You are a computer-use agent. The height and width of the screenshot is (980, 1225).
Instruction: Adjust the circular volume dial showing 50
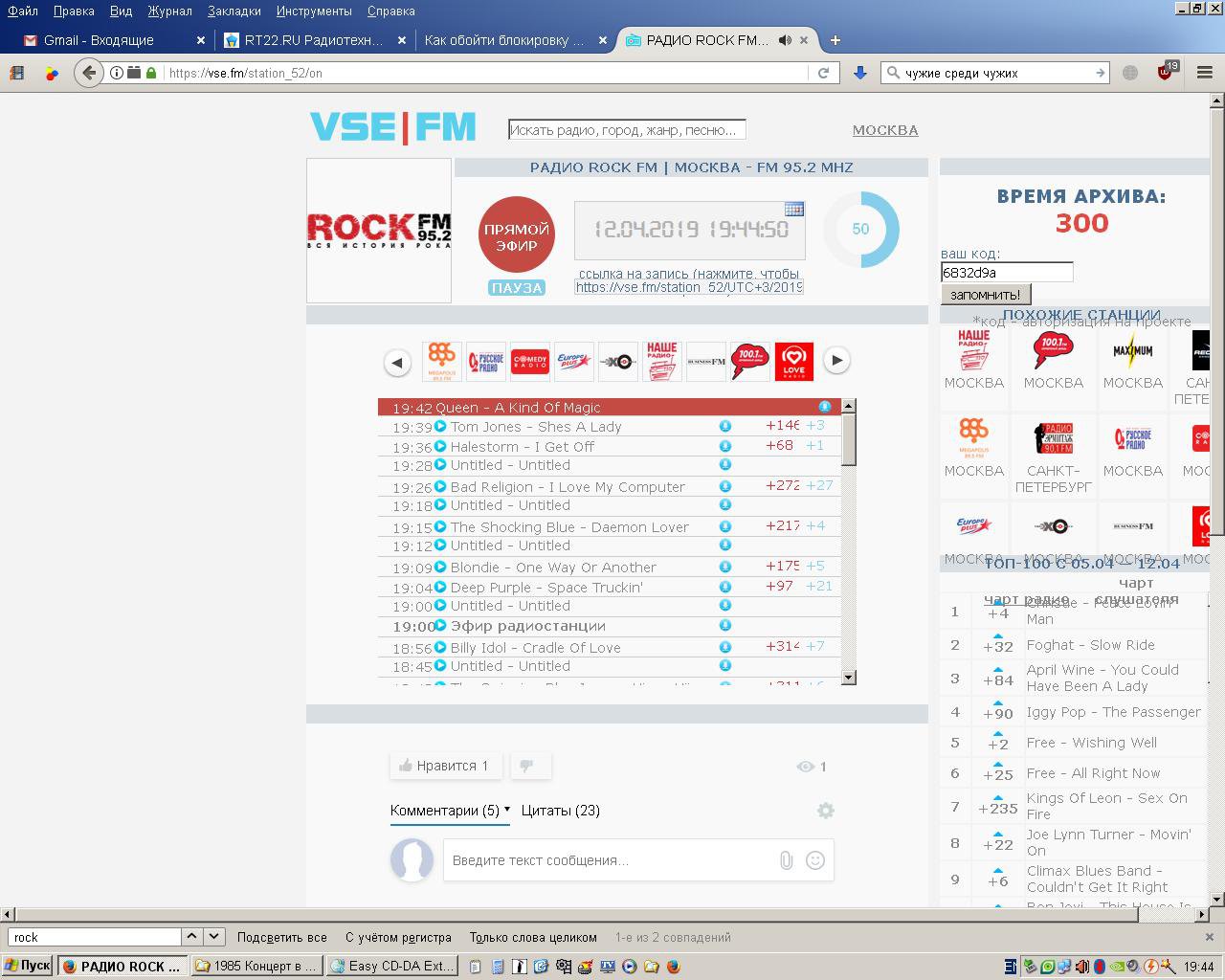pyautogui.click(x=861, y=230)
